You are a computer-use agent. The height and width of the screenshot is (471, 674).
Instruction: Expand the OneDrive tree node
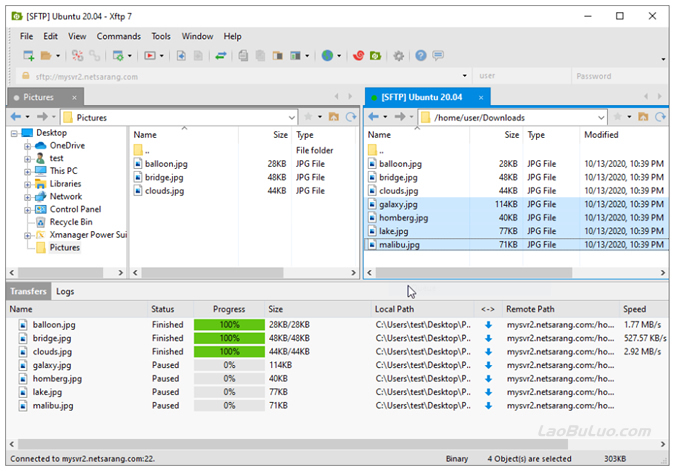(x=28, y=146)
